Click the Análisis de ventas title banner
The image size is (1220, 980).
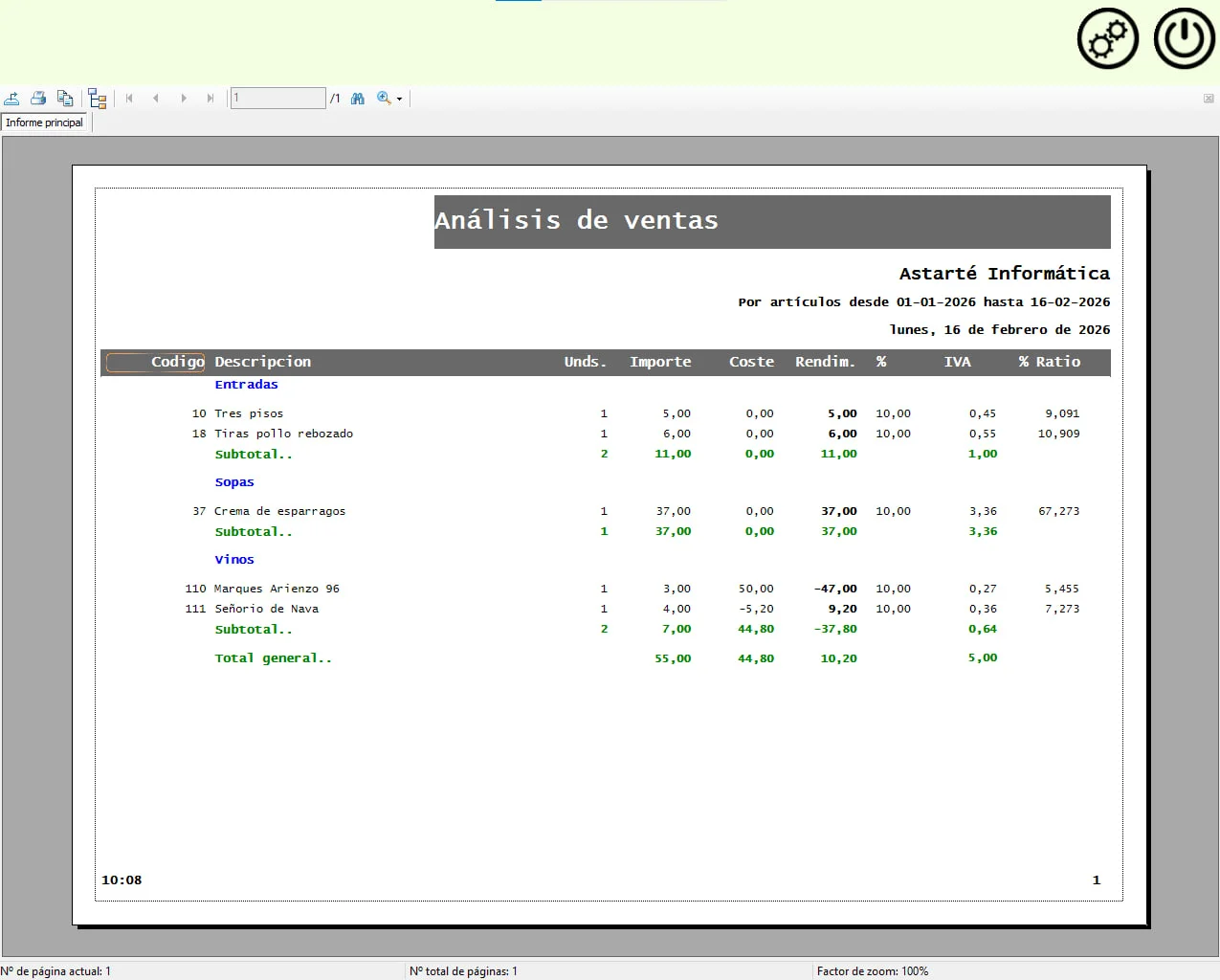tap(771, 221)
